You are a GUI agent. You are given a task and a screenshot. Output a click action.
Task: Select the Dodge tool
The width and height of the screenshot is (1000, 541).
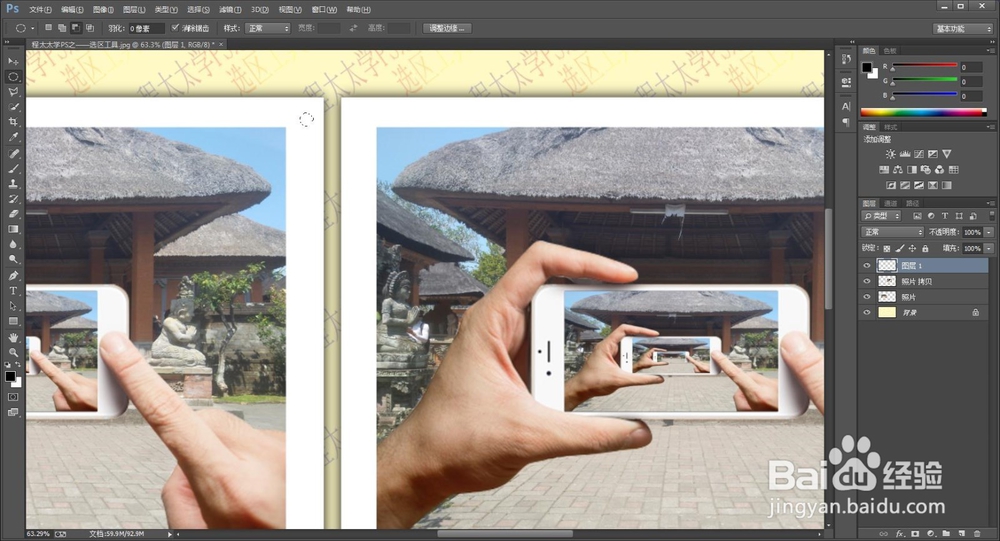(x=13, y=260)
